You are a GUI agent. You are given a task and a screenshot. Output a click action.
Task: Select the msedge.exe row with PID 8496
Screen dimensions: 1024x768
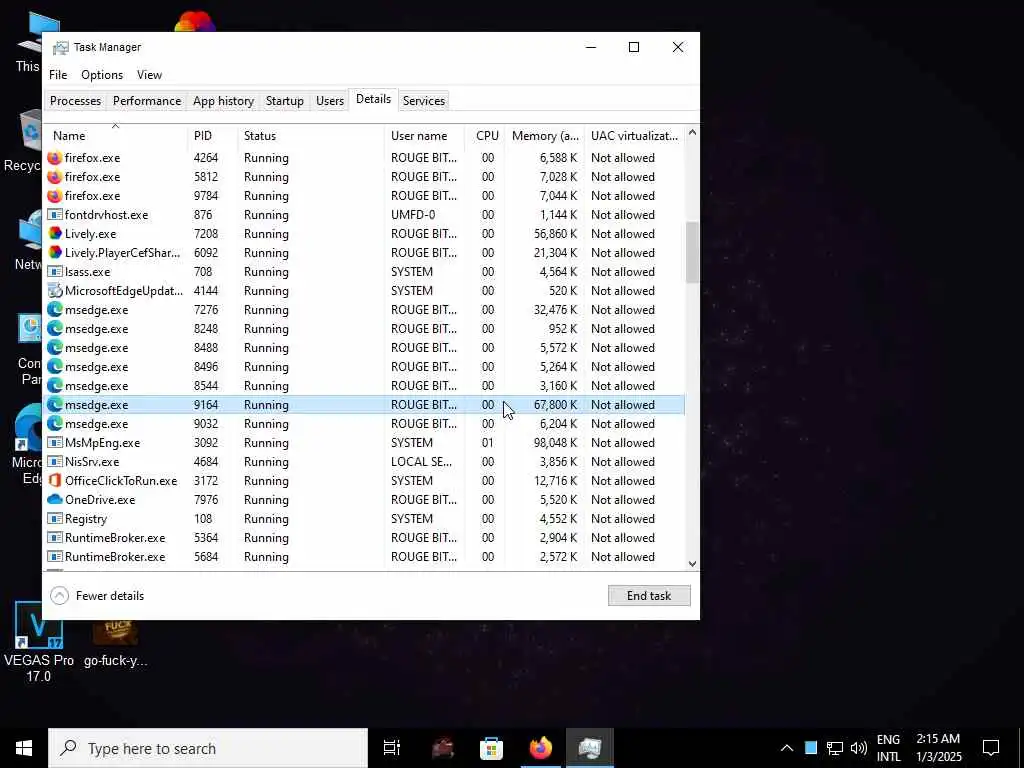pos(364,366)
